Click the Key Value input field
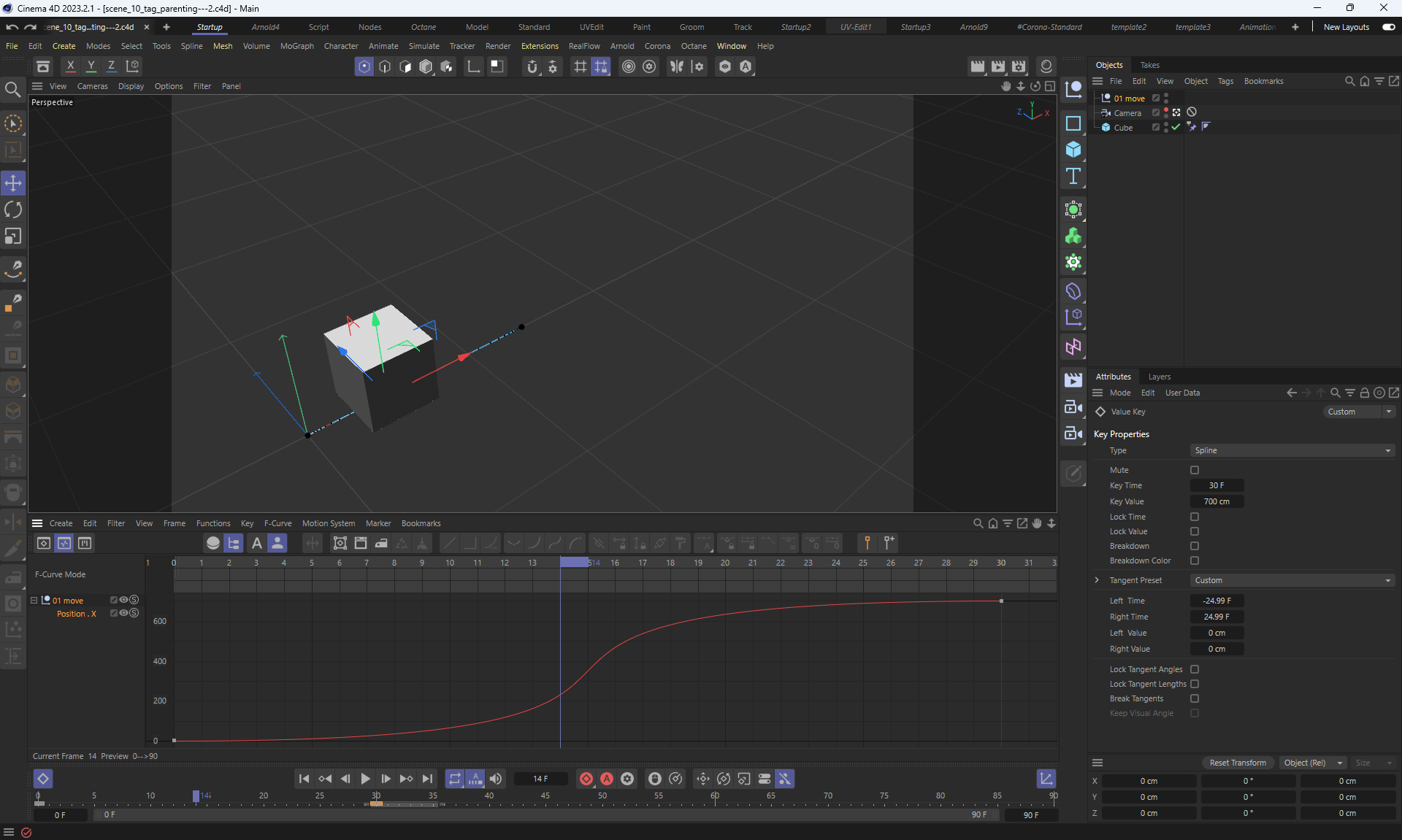Screen dimensions: 1402x840 coord(1217,501)
